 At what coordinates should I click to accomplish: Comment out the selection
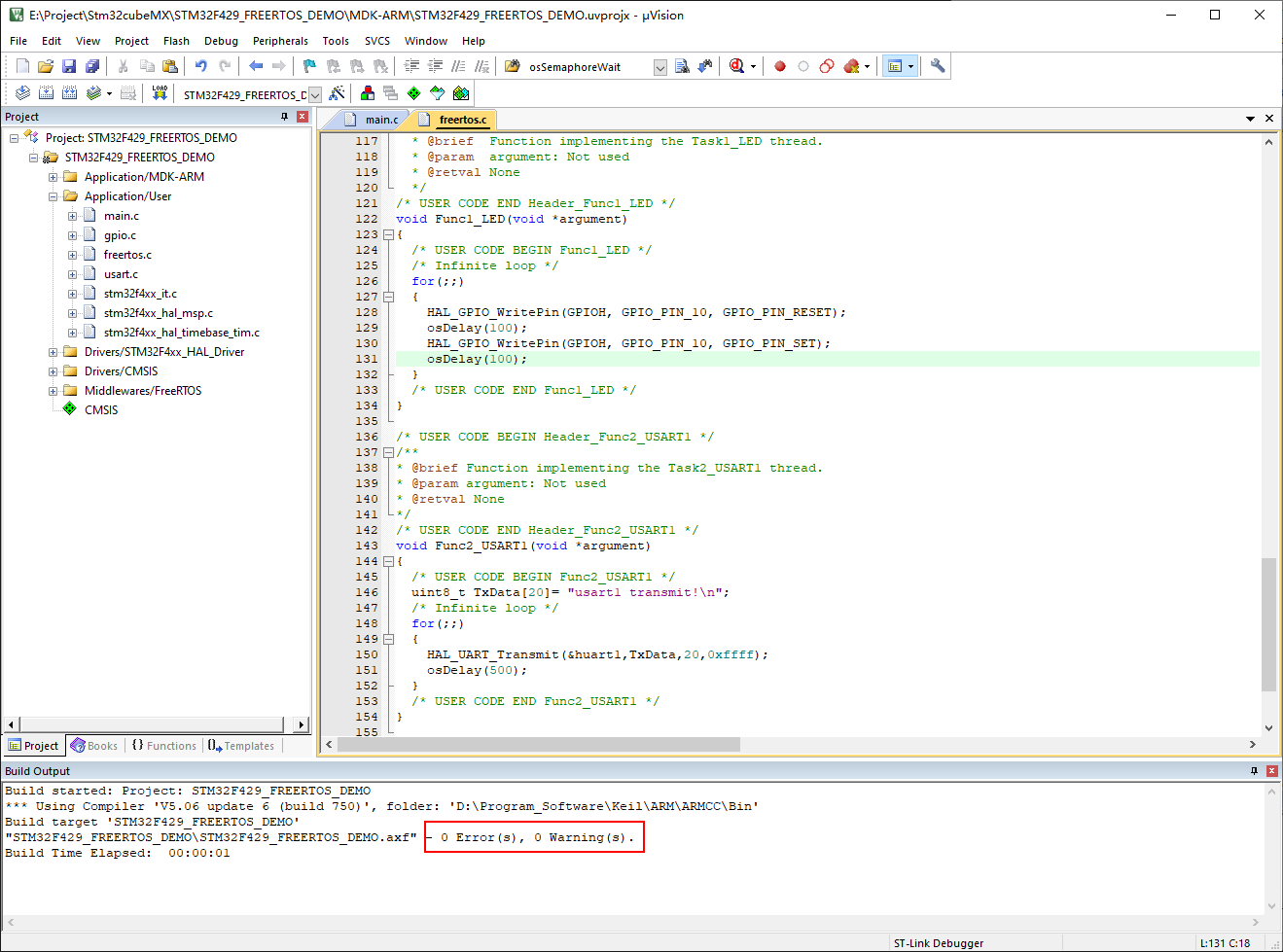point(458,66)
